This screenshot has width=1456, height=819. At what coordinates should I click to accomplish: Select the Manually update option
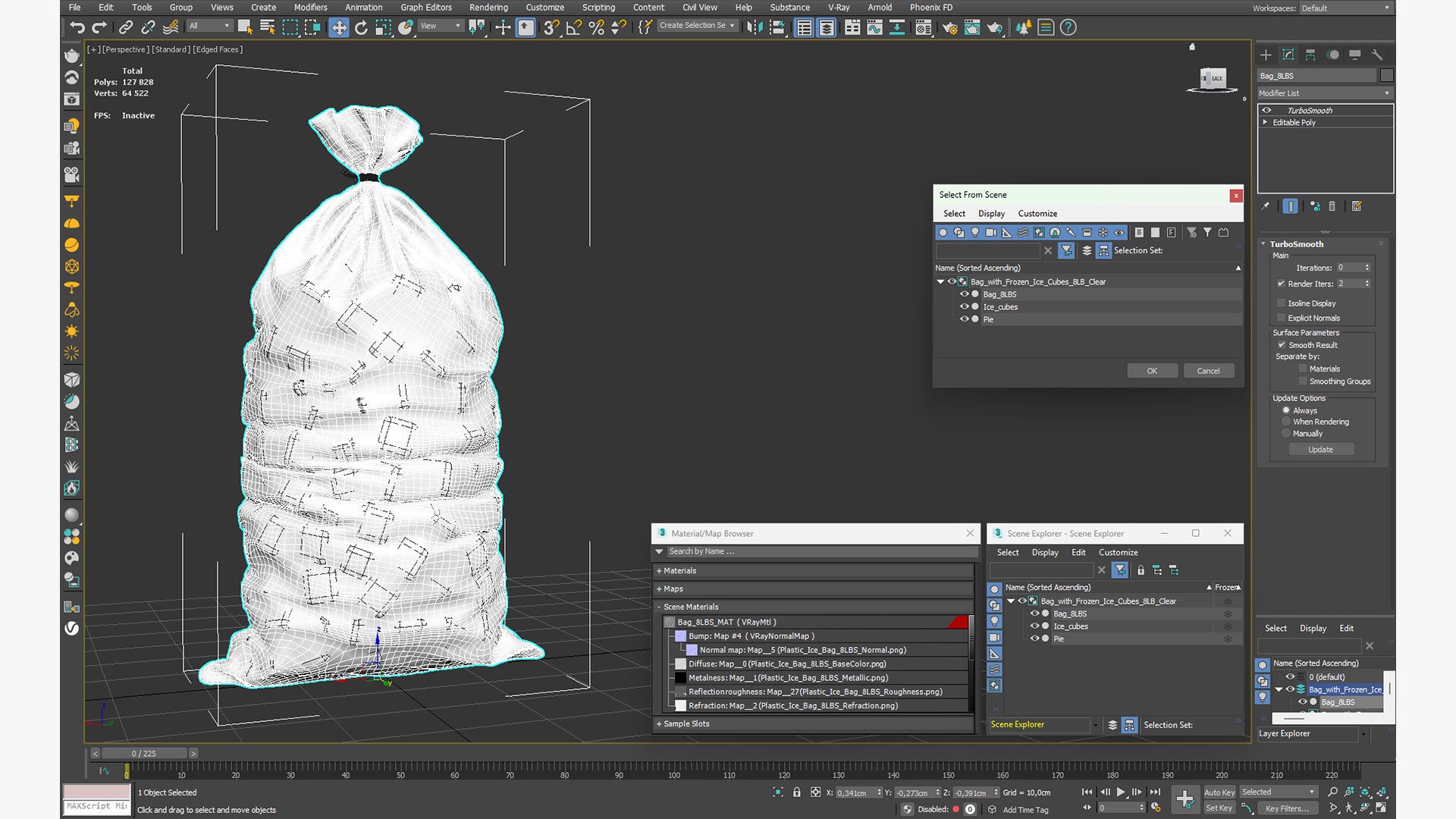coord(1286,434)
